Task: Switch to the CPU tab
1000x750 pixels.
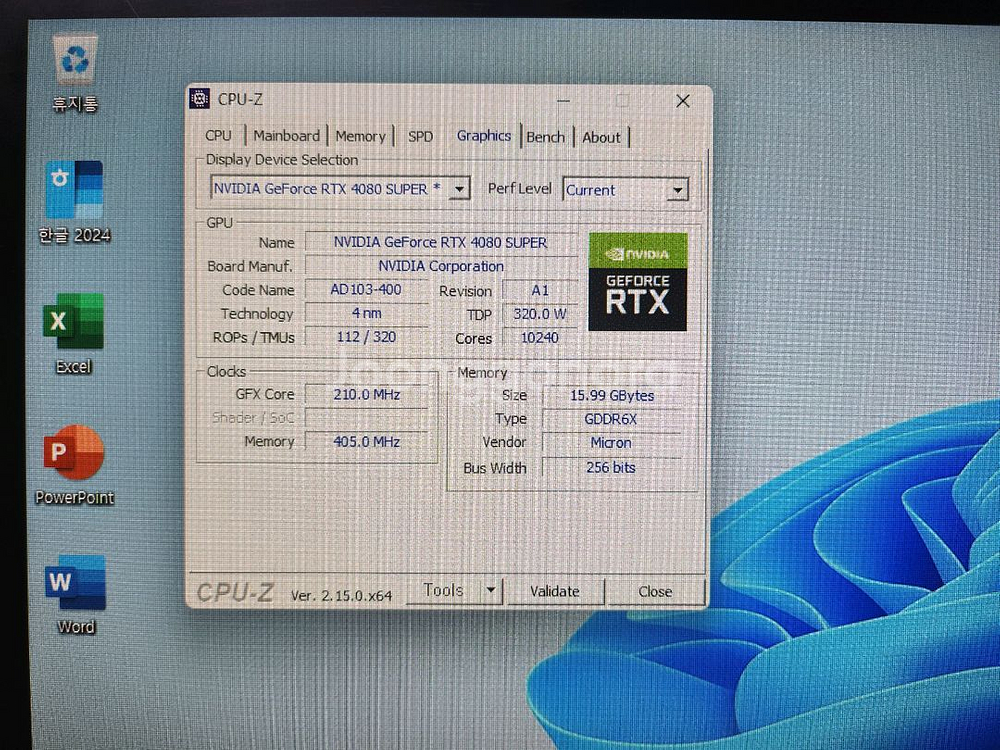Action: click(x=218, y=135)
